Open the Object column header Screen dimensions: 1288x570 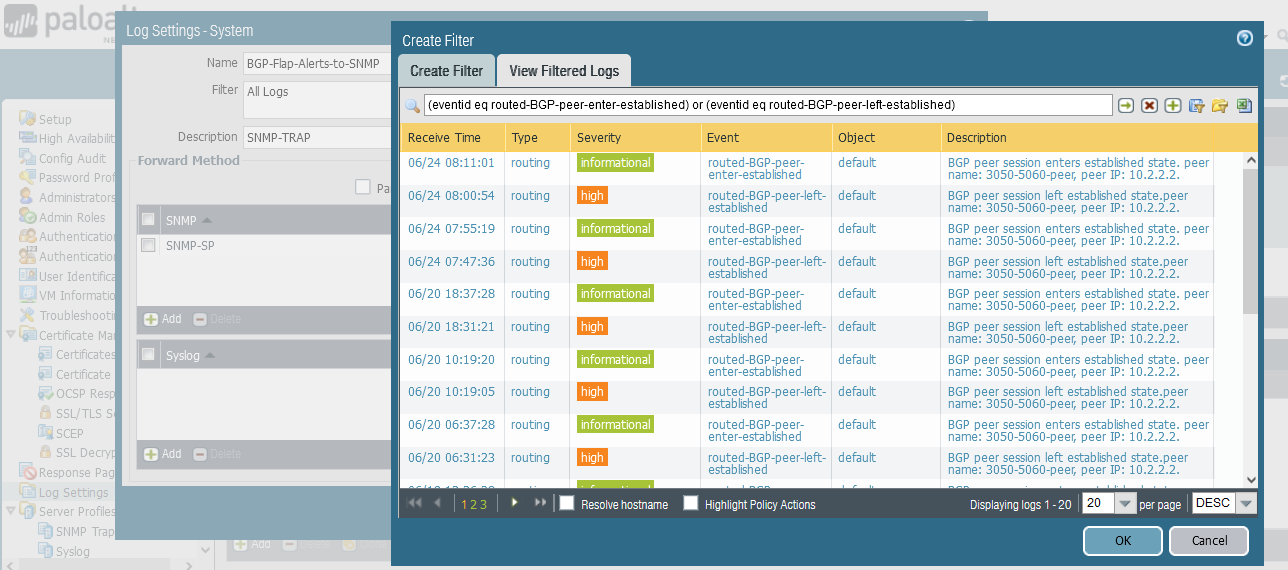click(886, 138)
